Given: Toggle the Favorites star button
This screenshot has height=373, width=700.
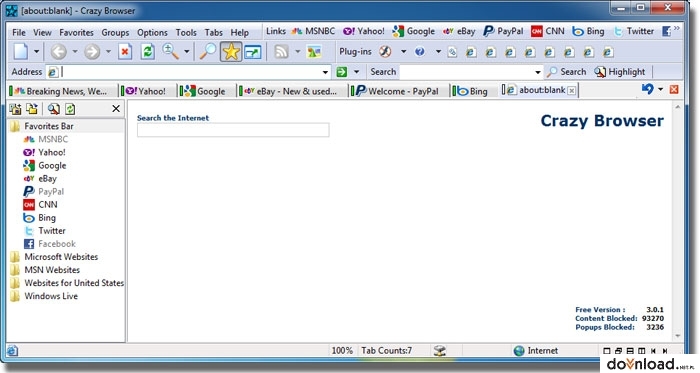Looking at the screenshot, I should coord(231,52).
